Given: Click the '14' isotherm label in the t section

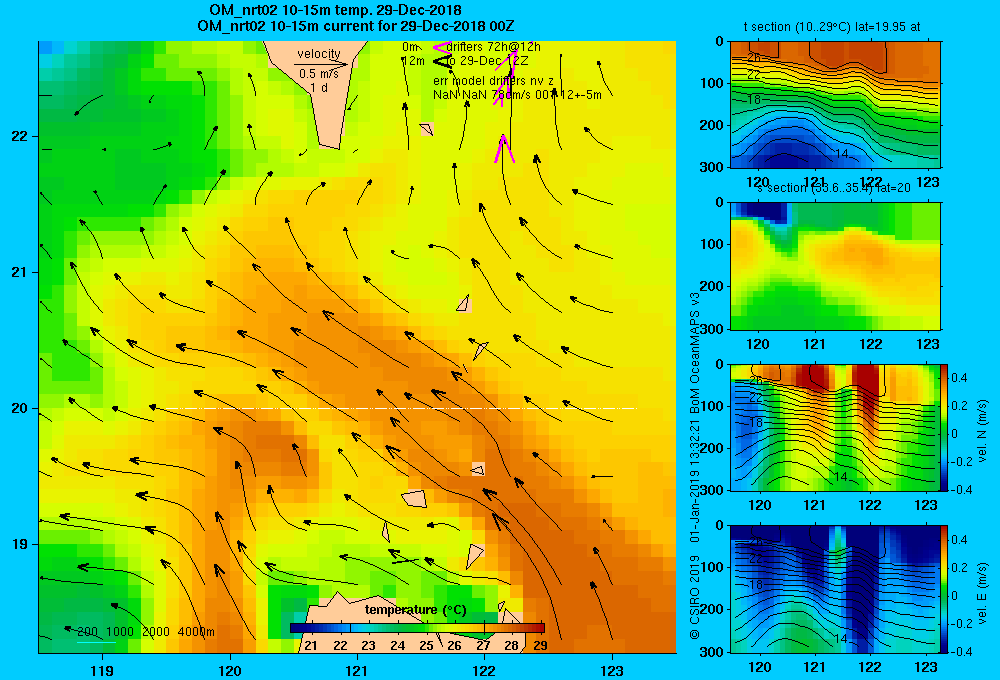Looking at the screenshot, I should [x=841, y=154].
